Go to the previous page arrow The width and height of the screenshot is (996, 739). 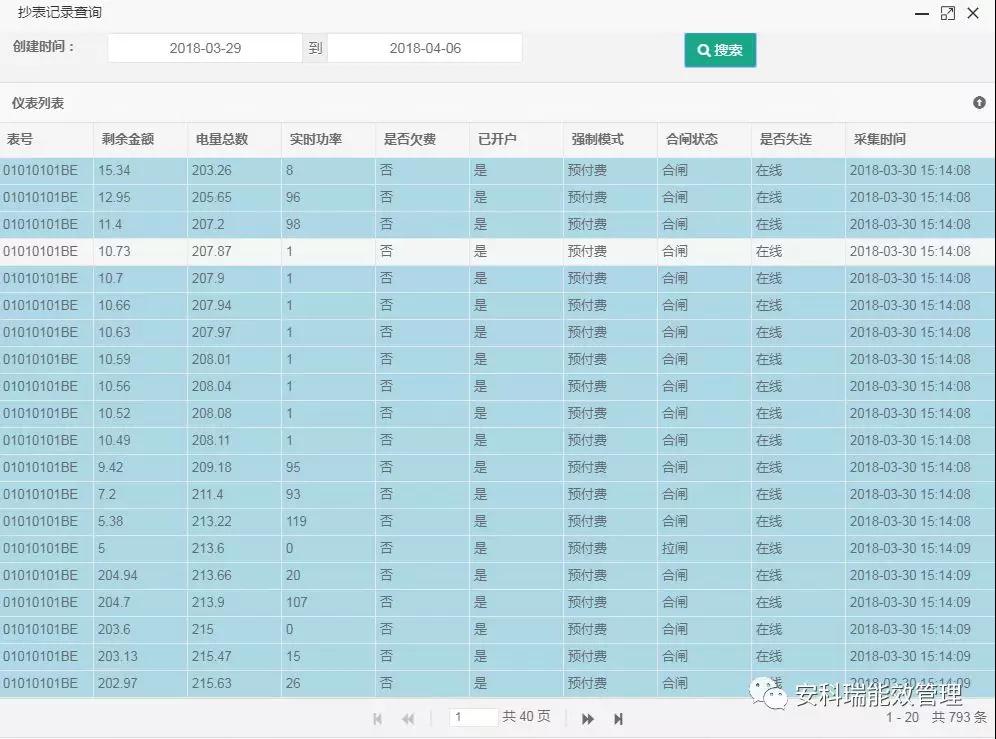pos(408,718)
